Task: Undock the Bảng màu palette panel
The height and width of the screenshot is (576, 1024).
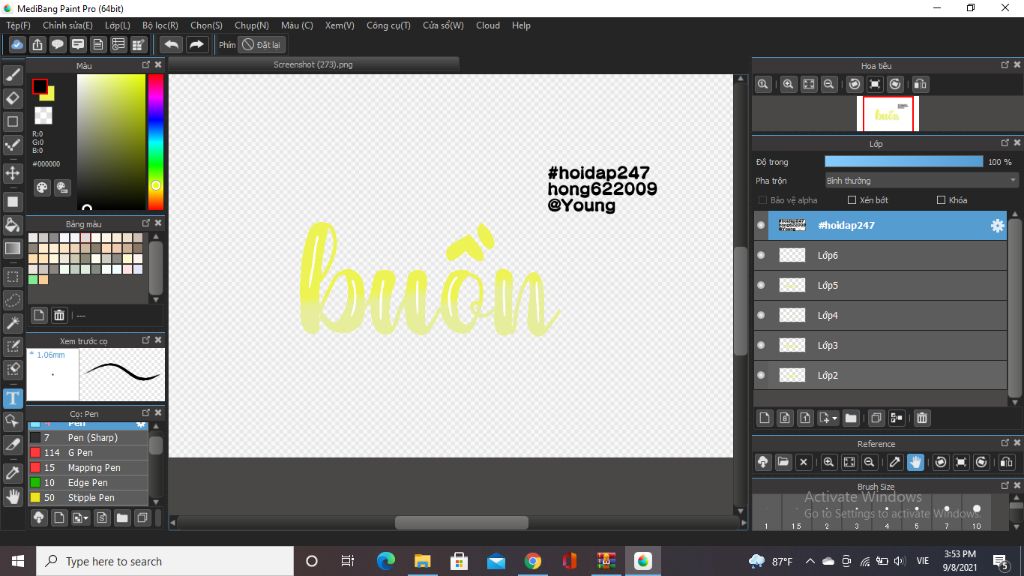Action: point(146,223)
